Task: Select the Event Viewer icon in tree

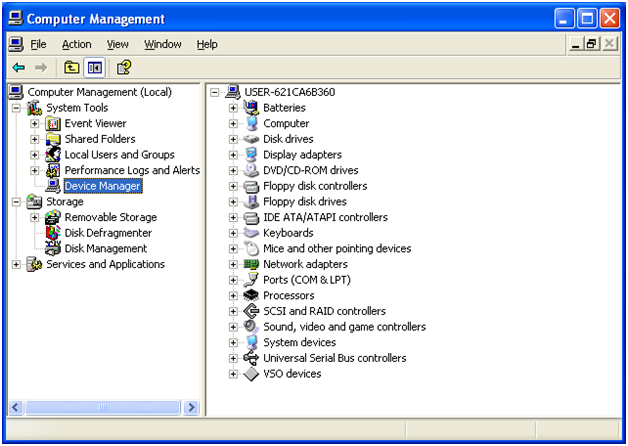Action: (53, 123)
